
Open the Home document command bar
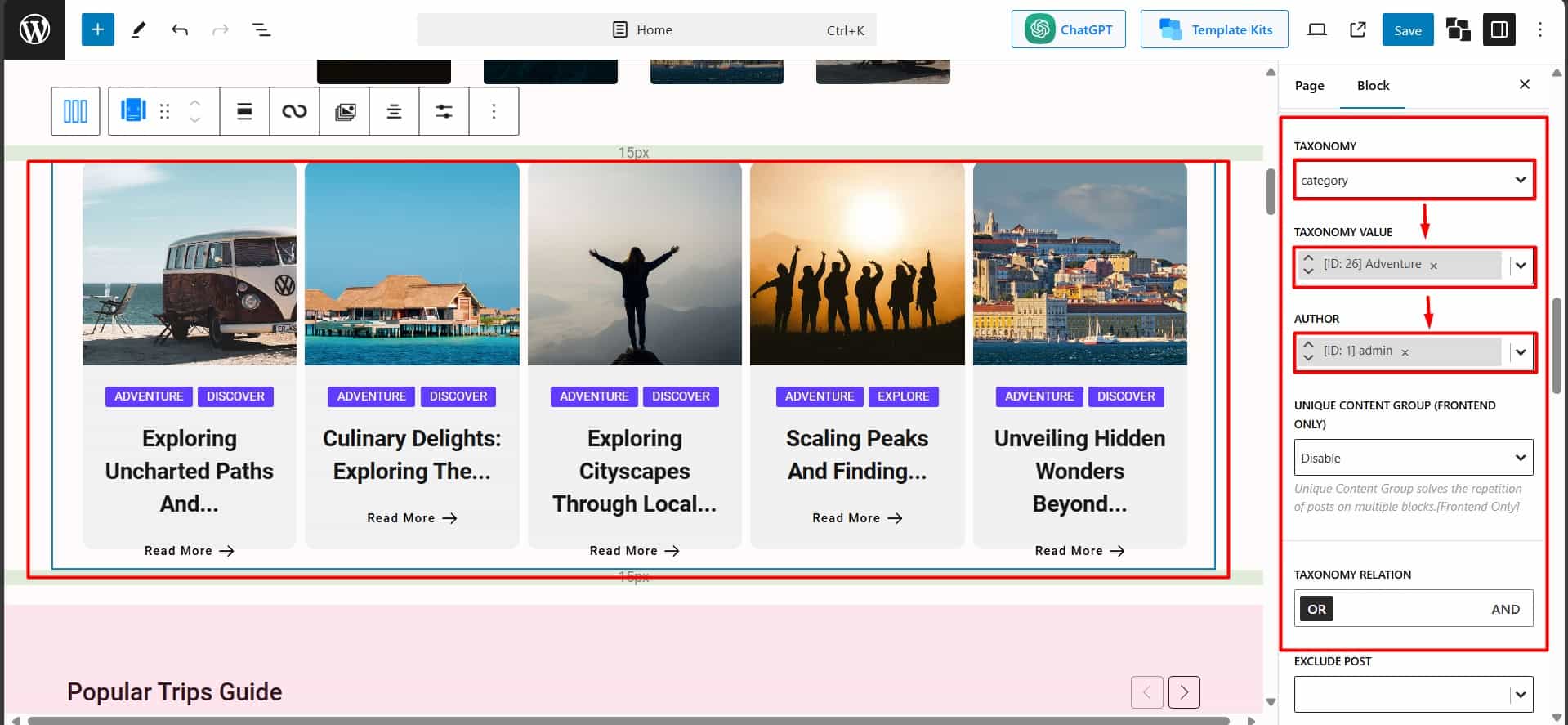(x=646, y=29)
